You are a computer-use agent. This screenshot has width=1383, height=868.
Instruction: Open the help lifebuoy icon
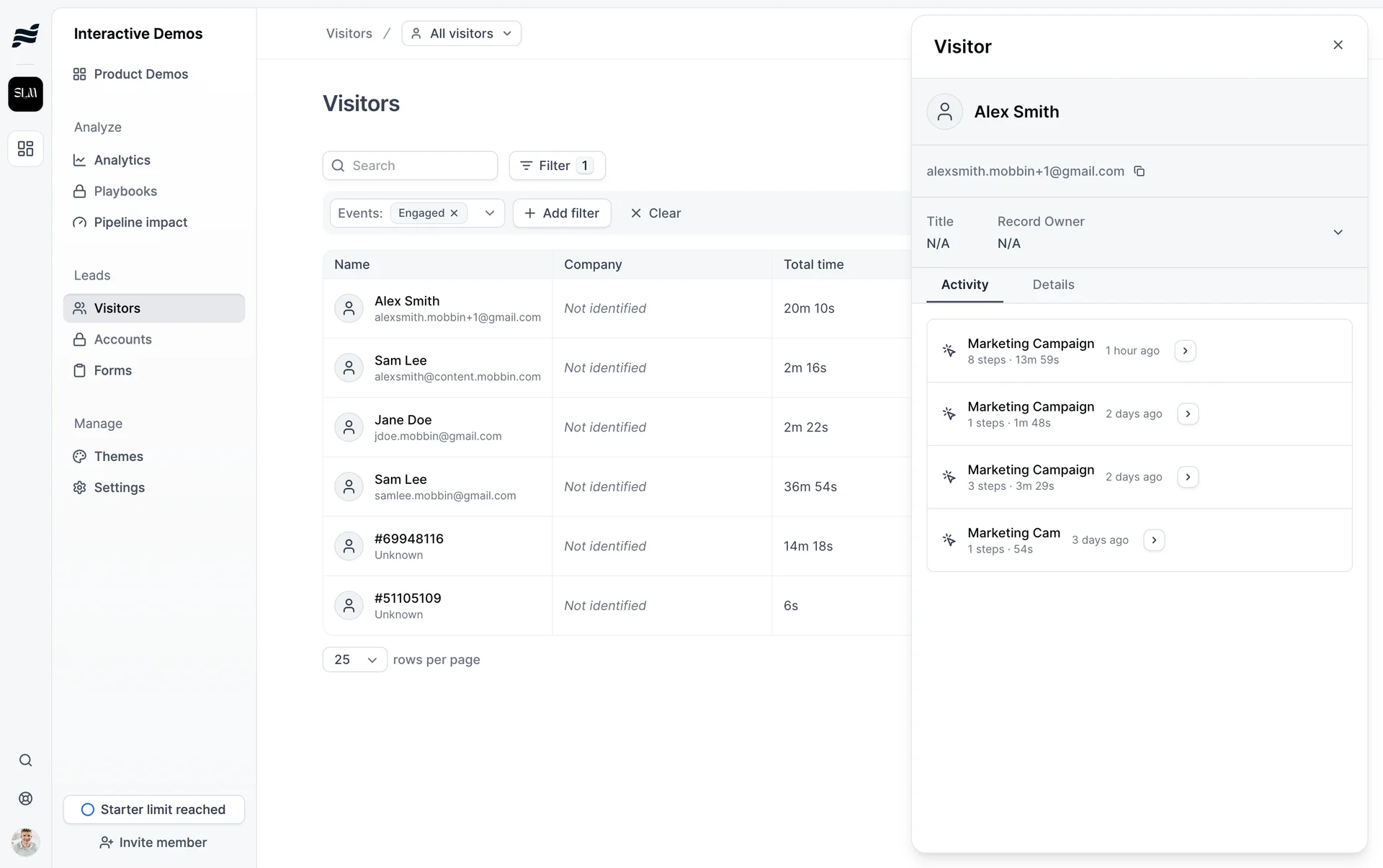click(x=25, y=799)
